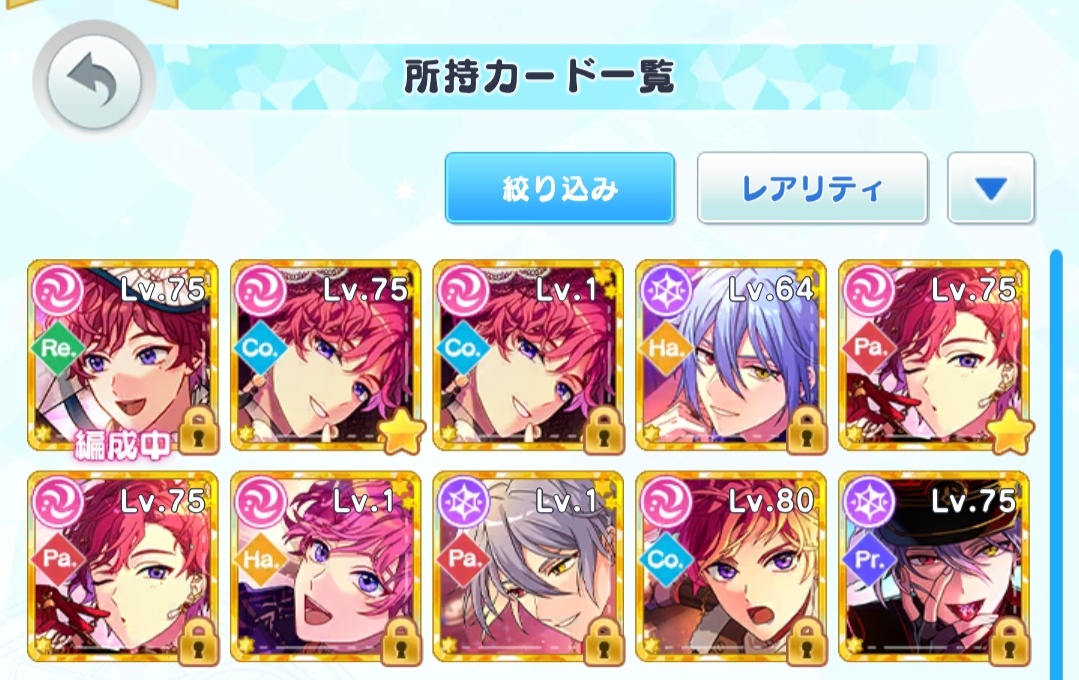1079x680 pixels.
Task: Click the lock on first-row Lv.1 Co. card
Action: point(603,431)
